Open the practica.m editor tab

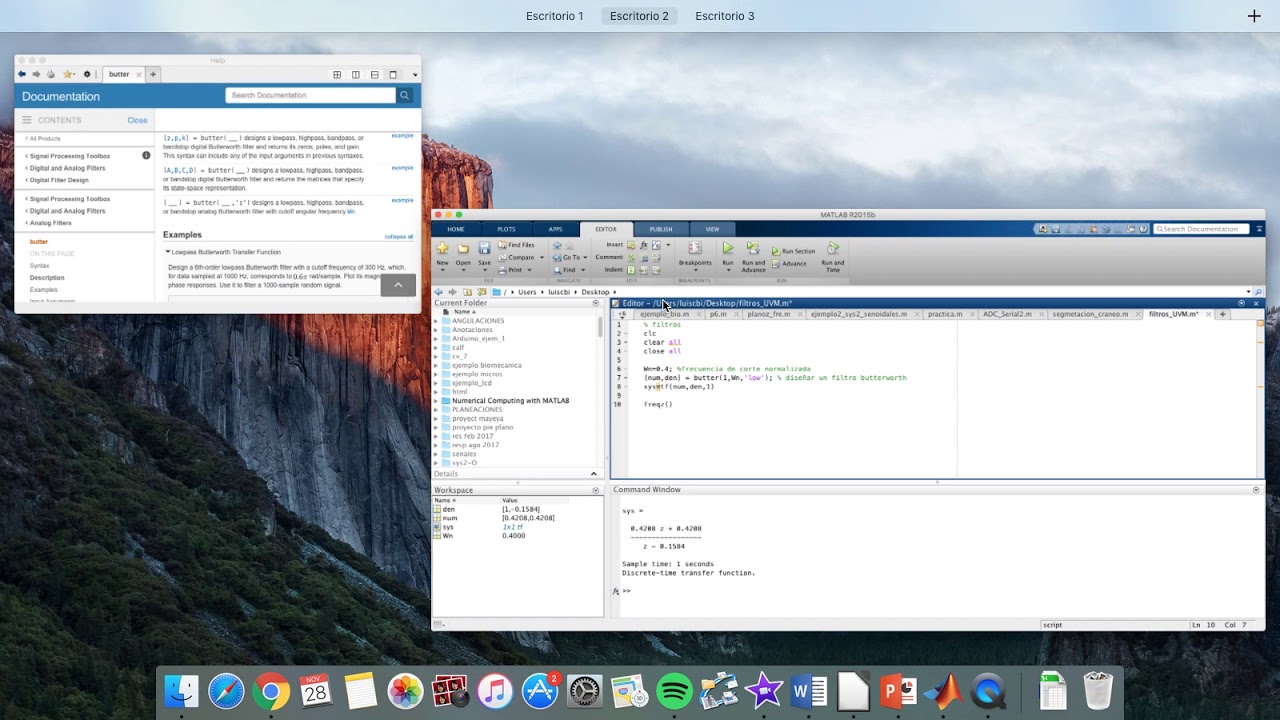coord(944,314)
